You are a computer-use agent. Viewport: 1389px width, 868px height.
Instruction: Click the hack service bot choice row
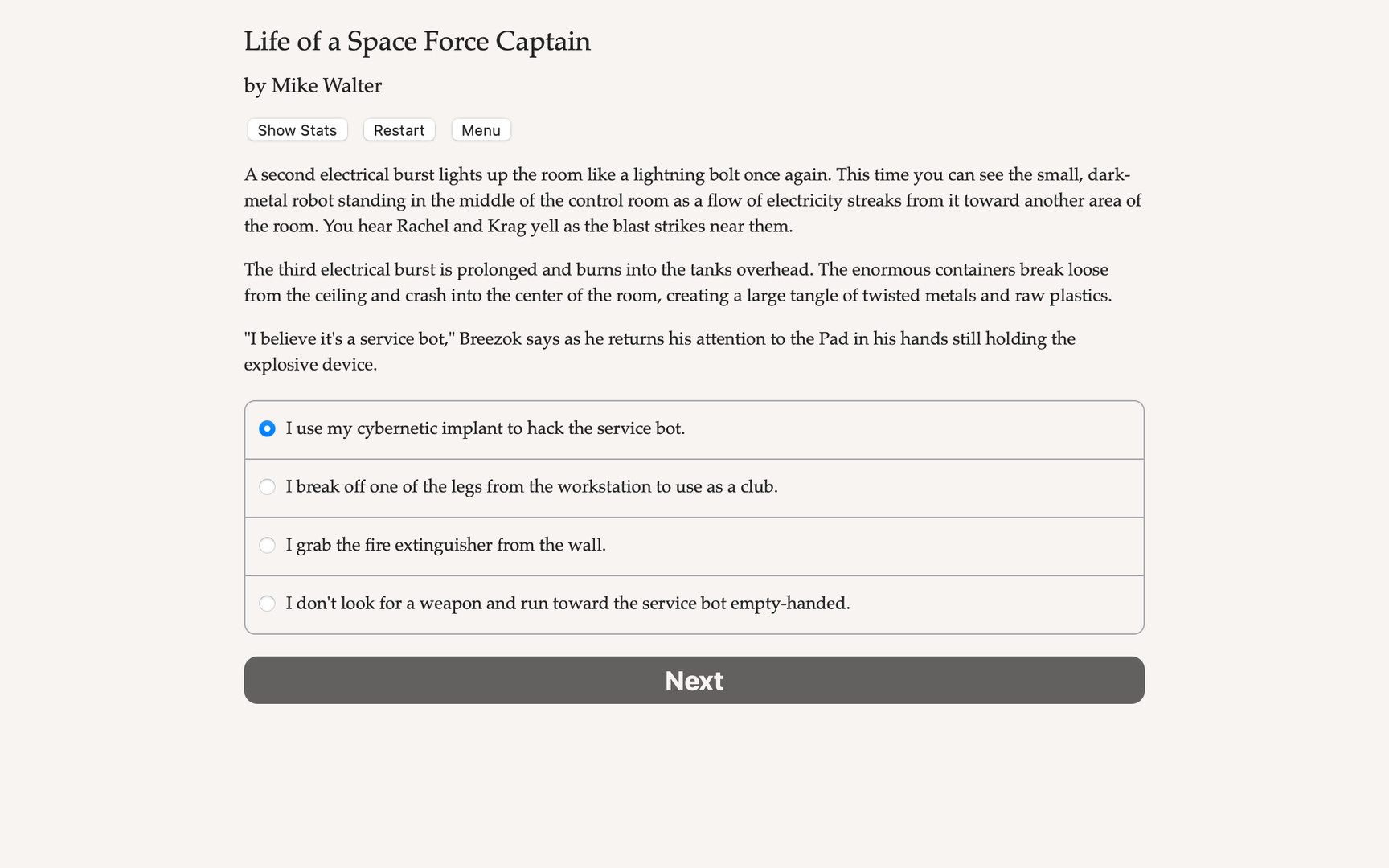click(x=694, y=429)
